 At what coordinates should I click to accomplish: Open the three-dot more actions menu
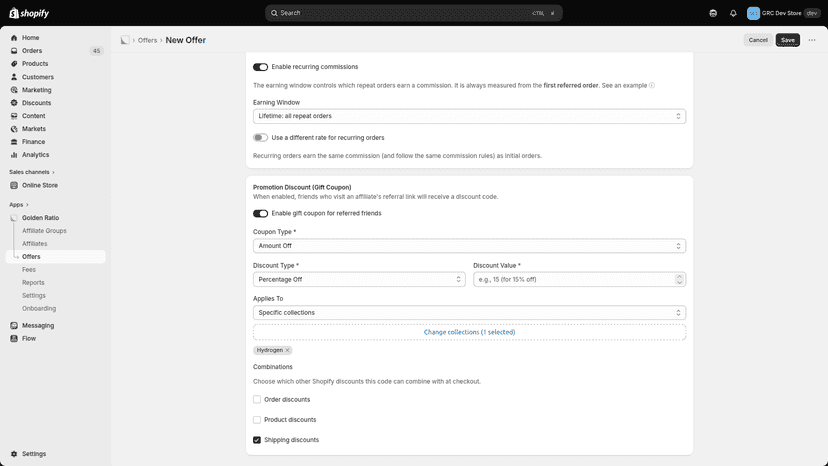tap(812, 40)
